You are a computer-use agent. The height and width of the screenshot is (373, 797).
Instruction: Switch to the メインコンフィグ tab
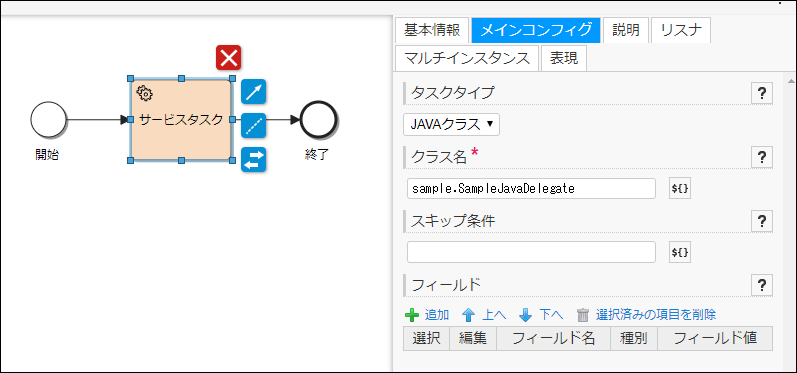(536, 30)
